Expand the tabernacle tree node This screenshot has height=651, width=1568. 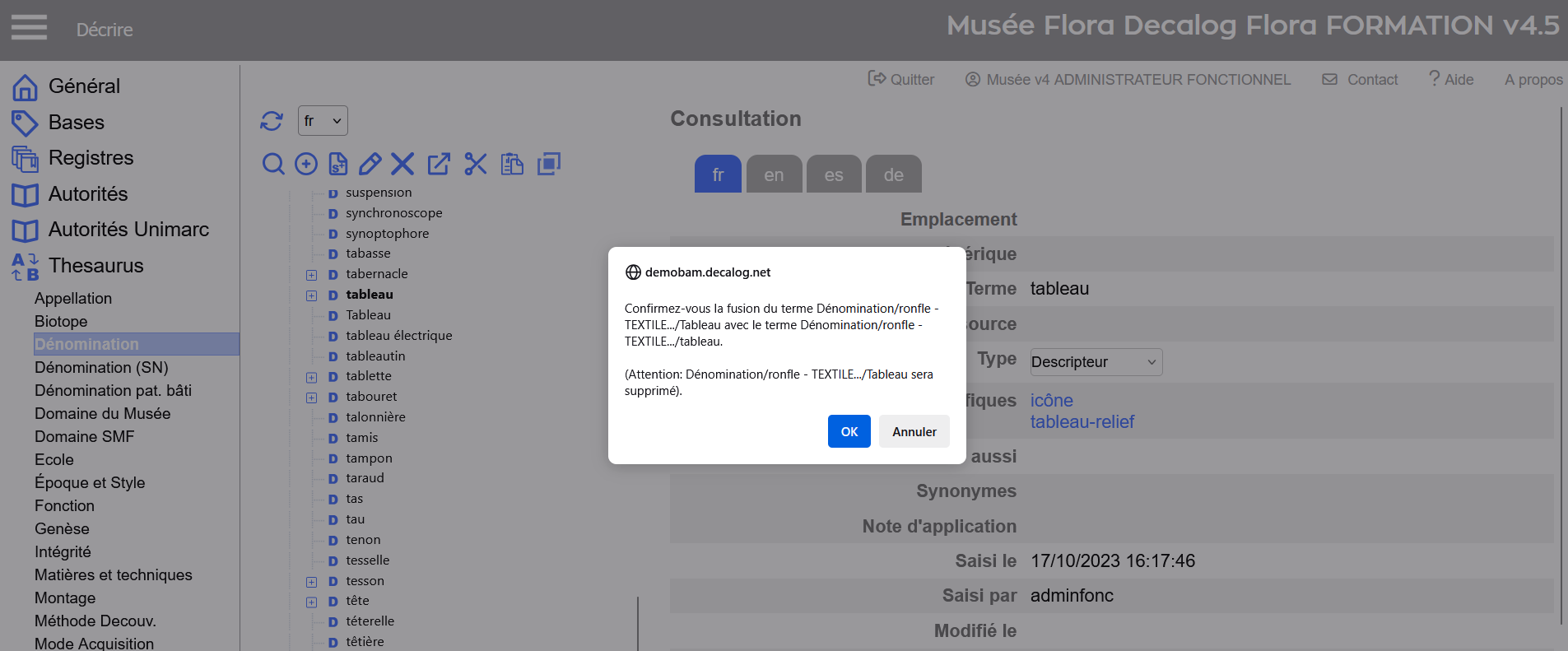coord(312,275)
